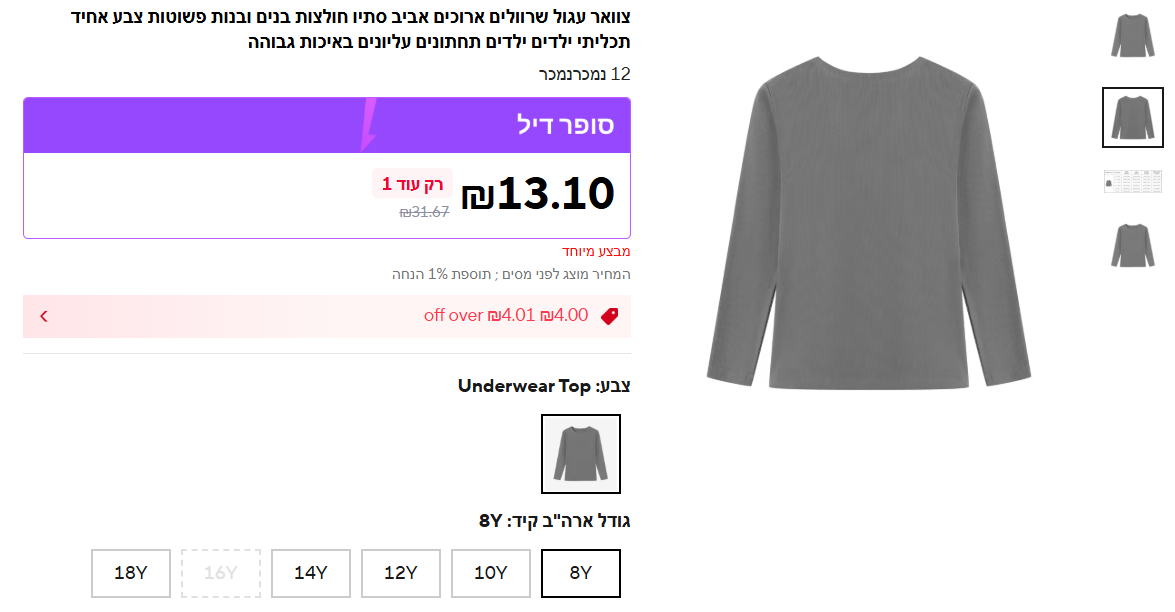This screenshot has width=1175, height=612.
Task: Click the red coupon tag icon
Action: point(609,316)
